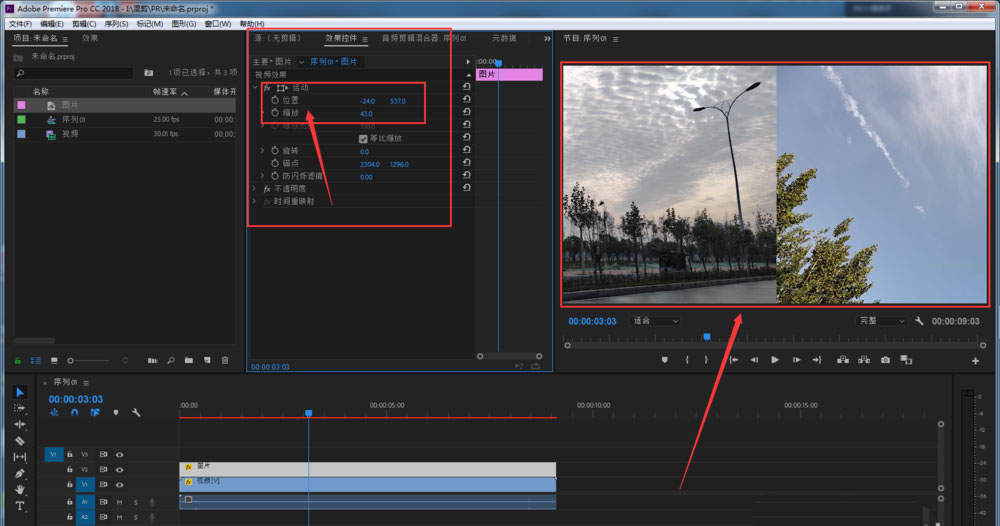The height and width of the screenshot is (526, 1000).
Task: Hide track V3 with eye icon
Action: tap(119, 455)
